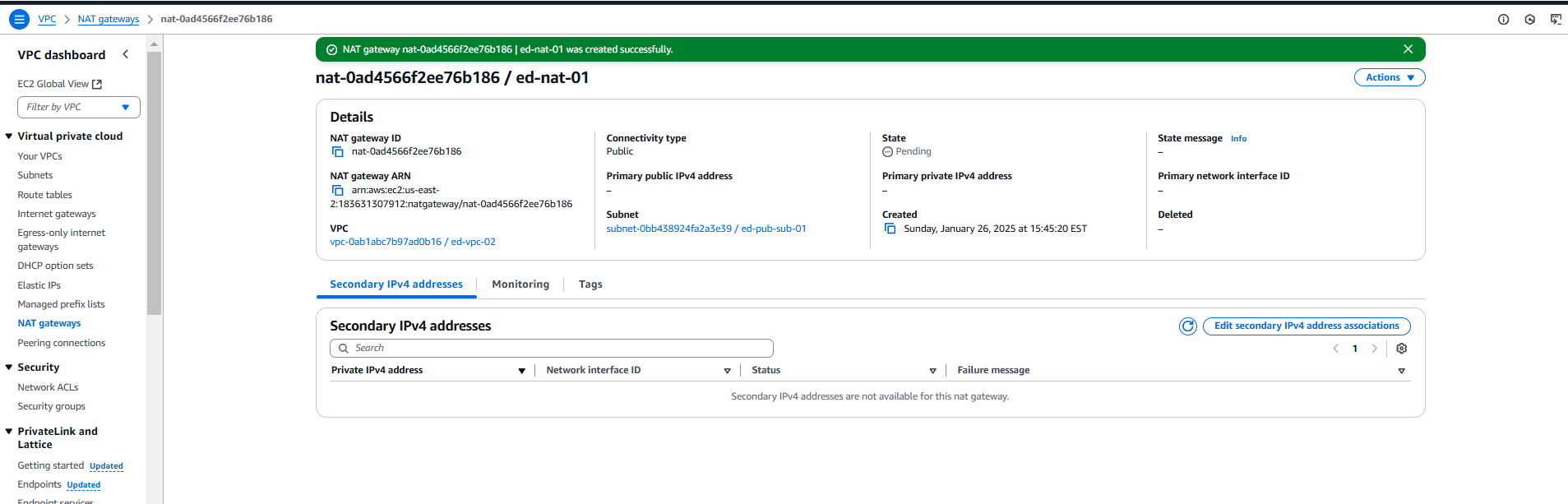This screenshot has height=504, width=1568.
Task: Open Managed prefix lists
Action: coord(62,304)
